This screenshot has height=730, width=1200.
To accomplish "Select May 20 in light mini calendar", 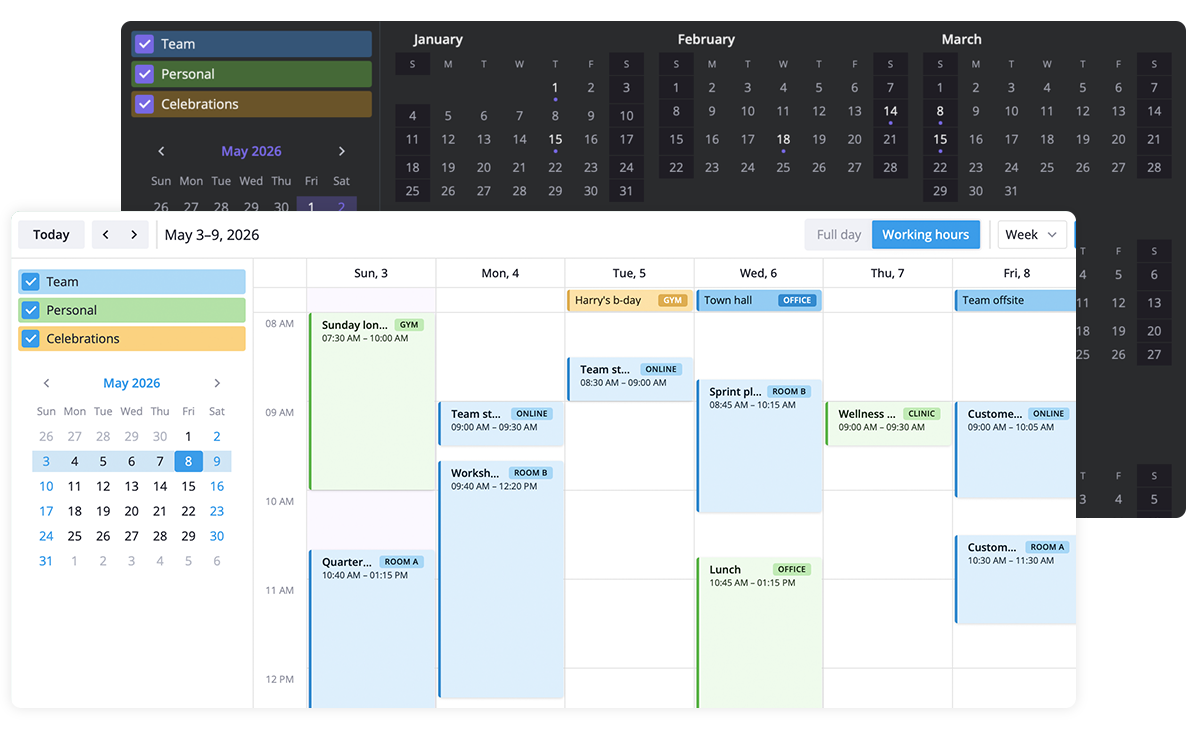I will (131, 511).
